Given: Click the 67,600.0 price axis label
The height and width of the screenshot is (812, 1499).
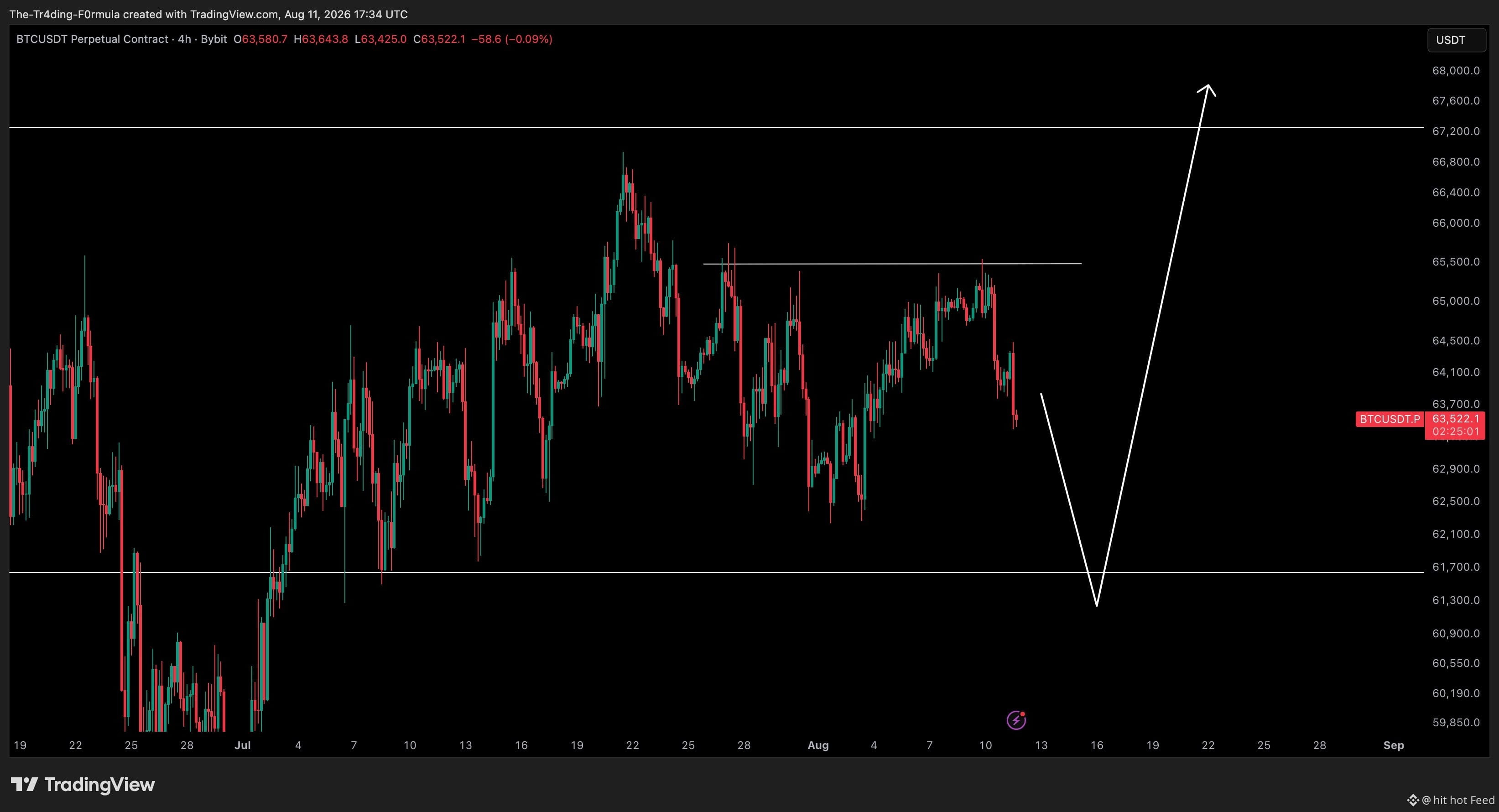Looking at the screenshot, I should [1456, 101].
